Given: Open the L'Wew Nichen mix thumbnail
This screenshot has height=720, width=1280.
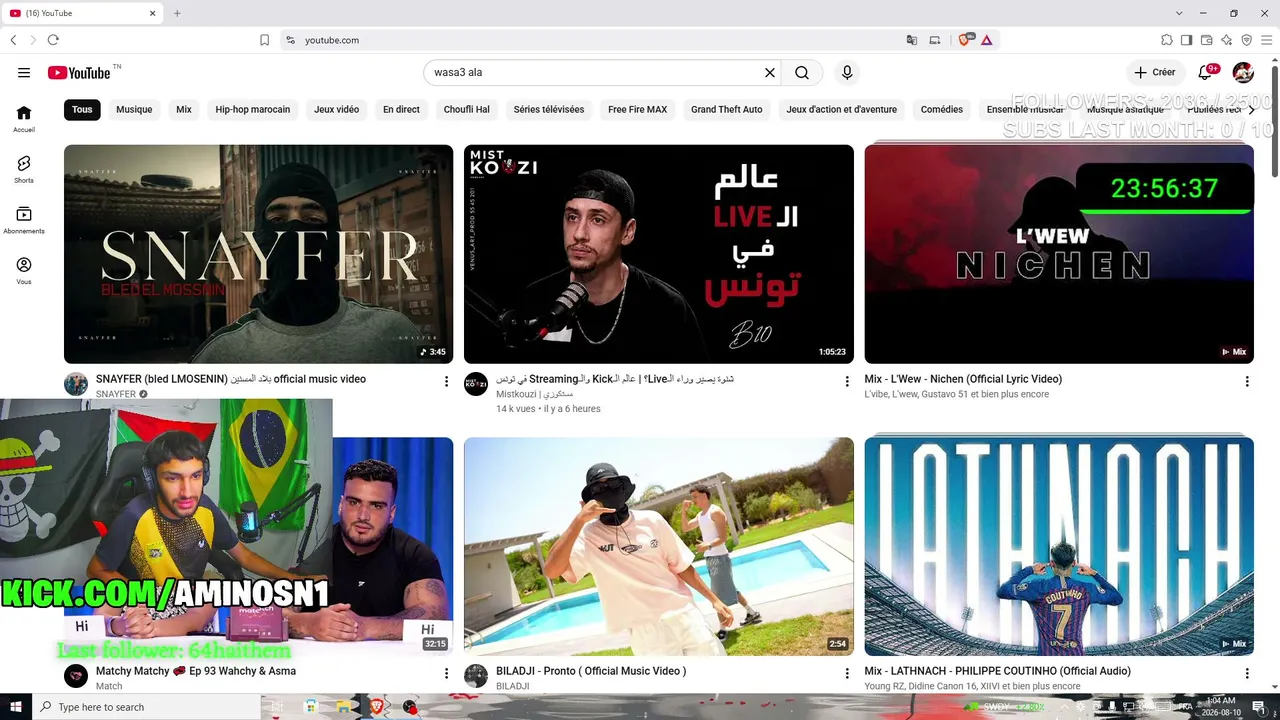Looking at the screenshot, I should click(x=1059, y=254).
